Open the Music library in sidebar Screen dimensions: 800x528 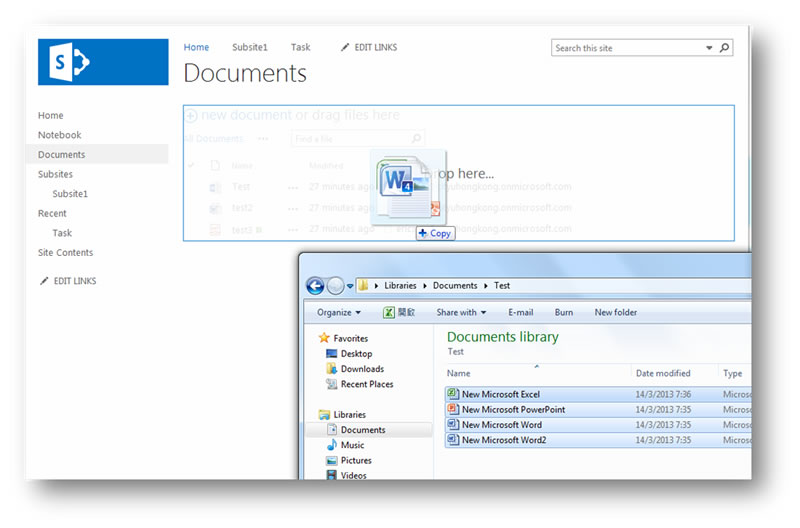pyautogui.click(x=352, y=445)
